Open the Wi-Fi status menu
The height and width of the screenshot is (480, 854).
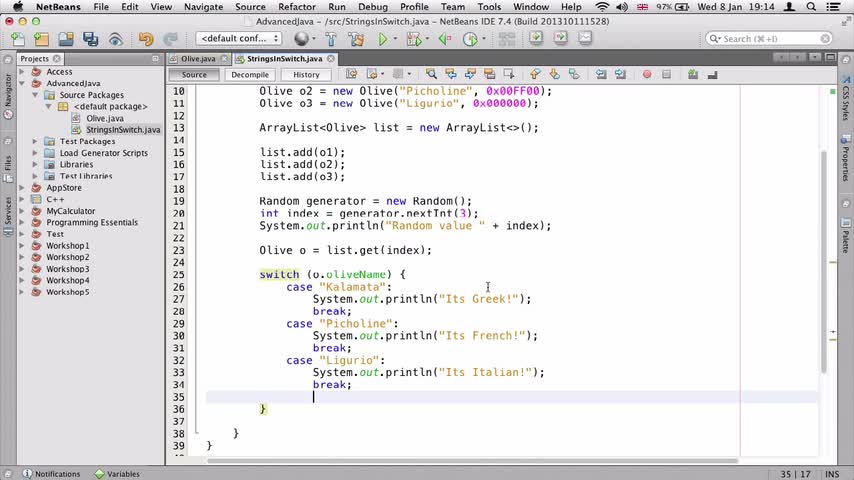pos(601,7)
